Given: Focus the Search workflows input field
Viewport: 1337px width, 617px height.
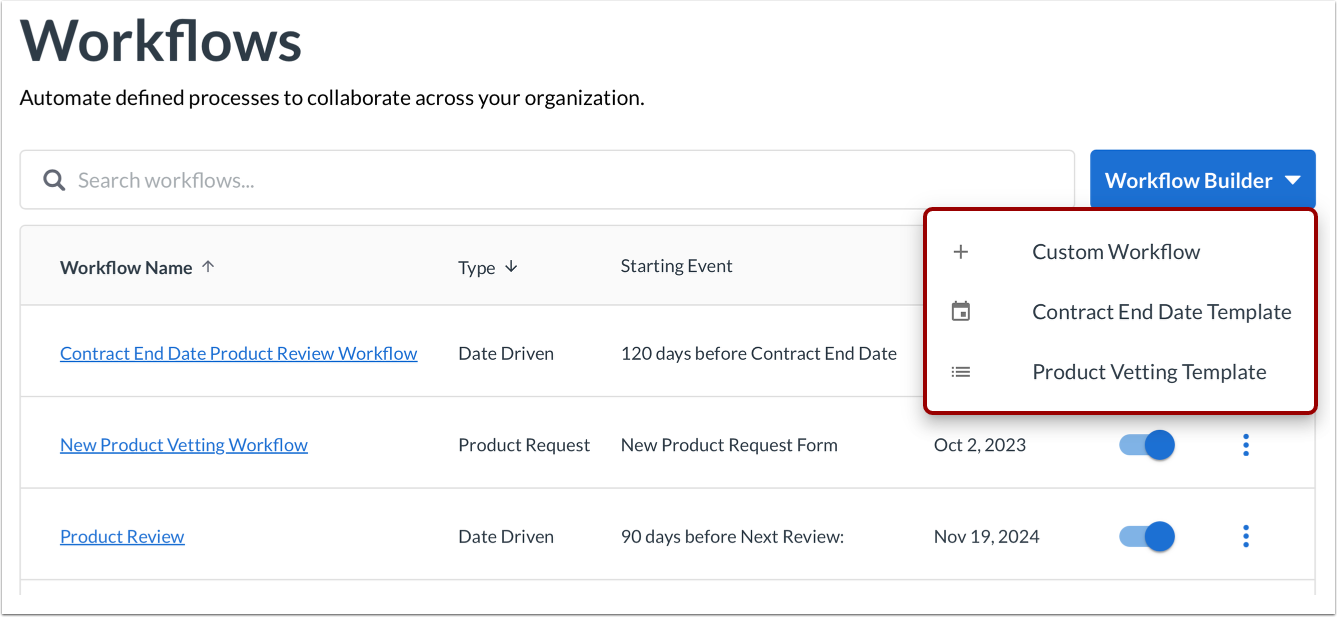Looking at the screenshot, I should (x=560, y=180).
